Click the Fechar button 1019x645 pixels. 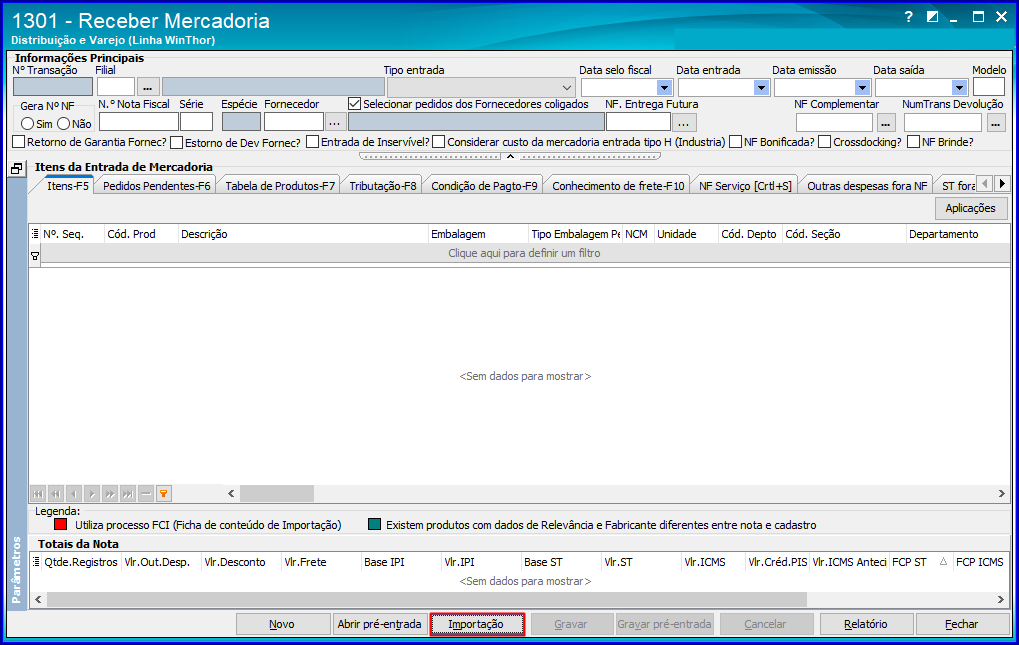coord(962,624)
